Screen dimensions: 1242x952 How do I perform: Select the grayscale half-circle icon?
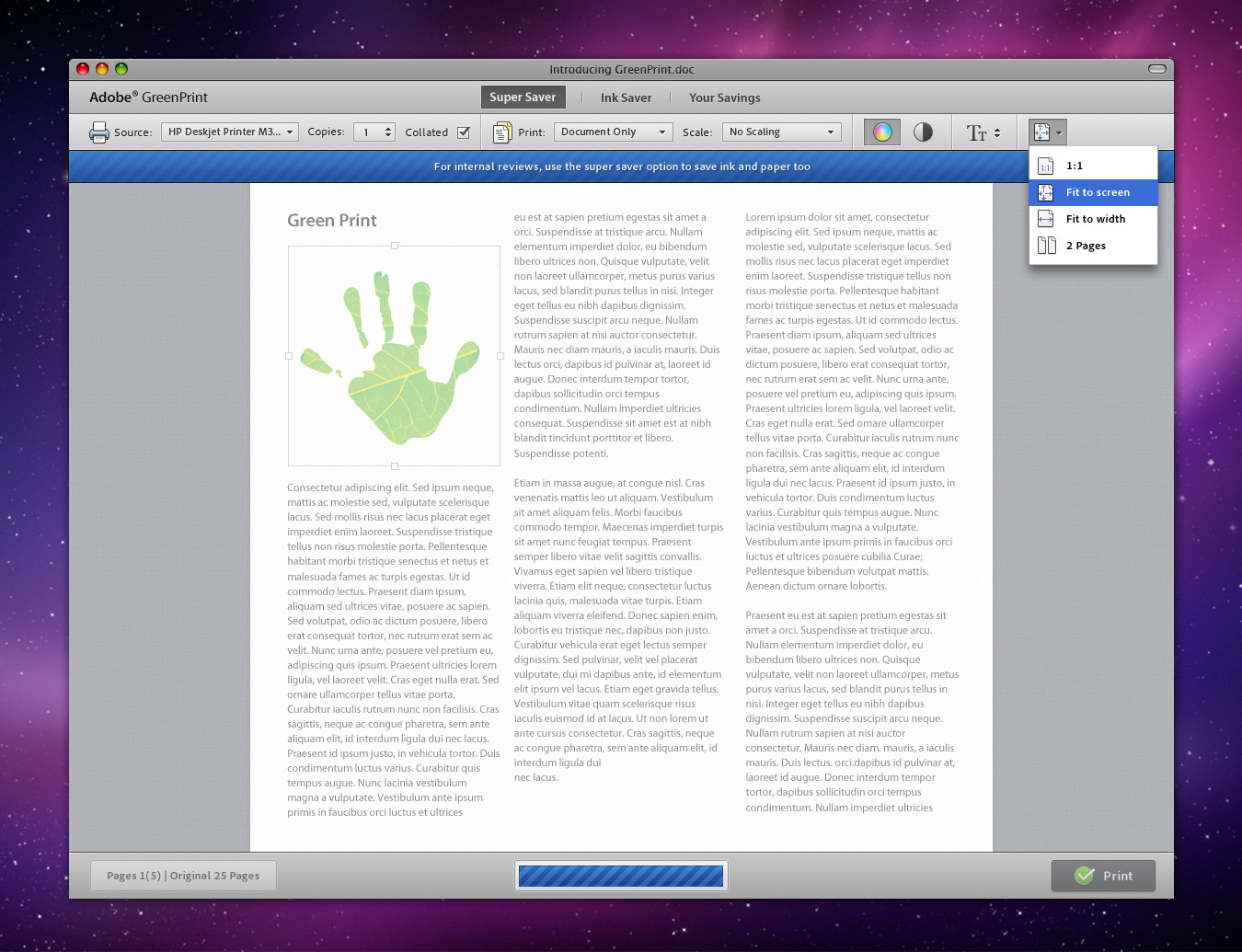[x=923, y=132]
